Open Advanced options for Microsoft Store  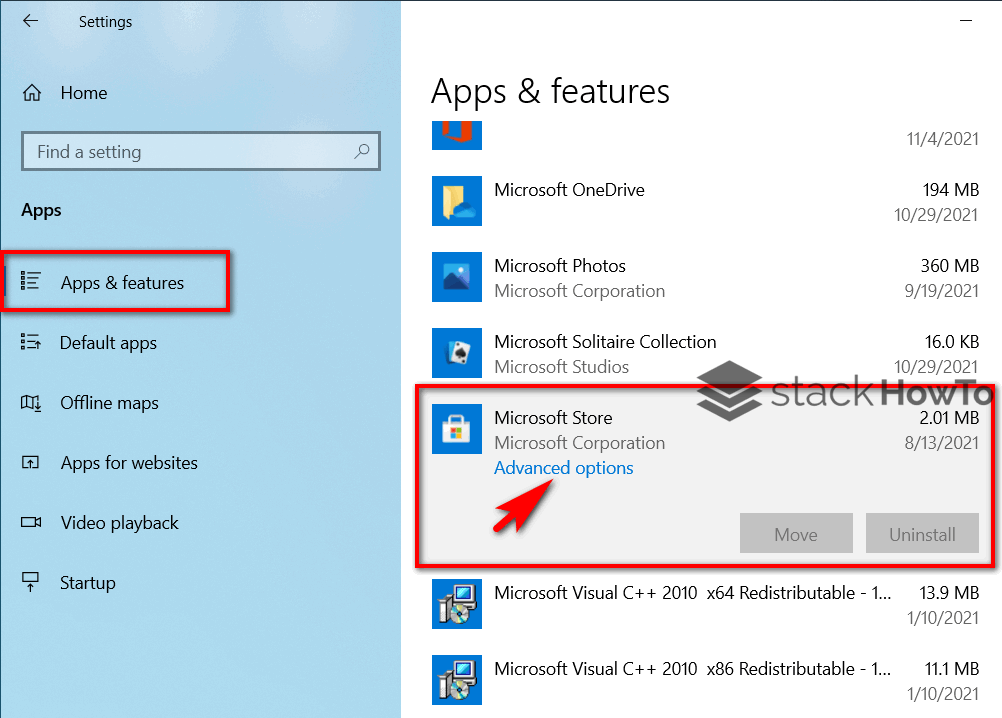(x=564, y=468)
